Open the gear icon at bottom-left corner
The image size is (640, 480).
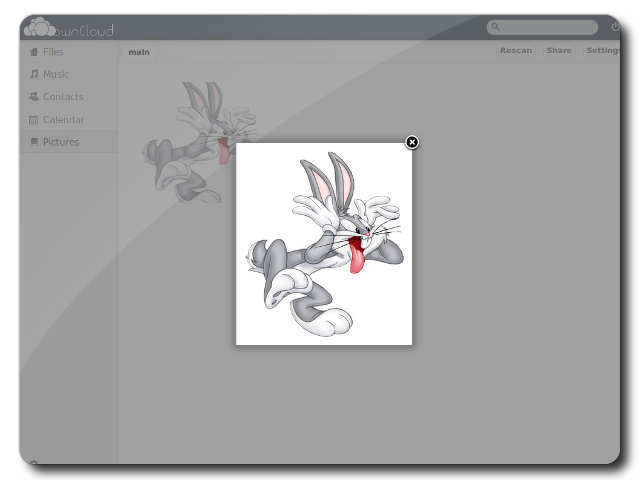tap(34, 463)
